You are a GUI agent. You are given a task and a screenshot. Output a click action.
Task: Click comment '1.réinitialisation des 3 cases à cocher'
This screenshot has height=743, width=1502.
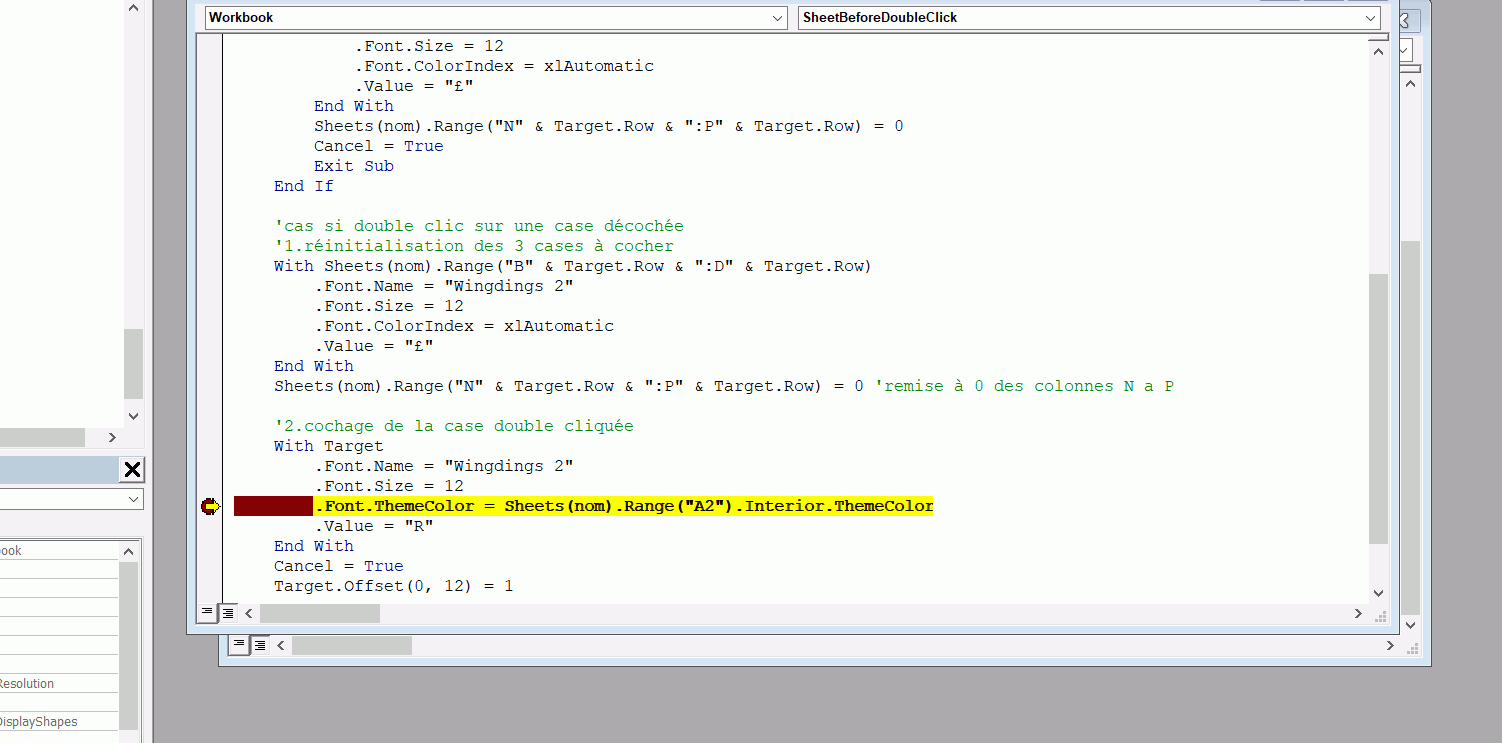[474, 246]
